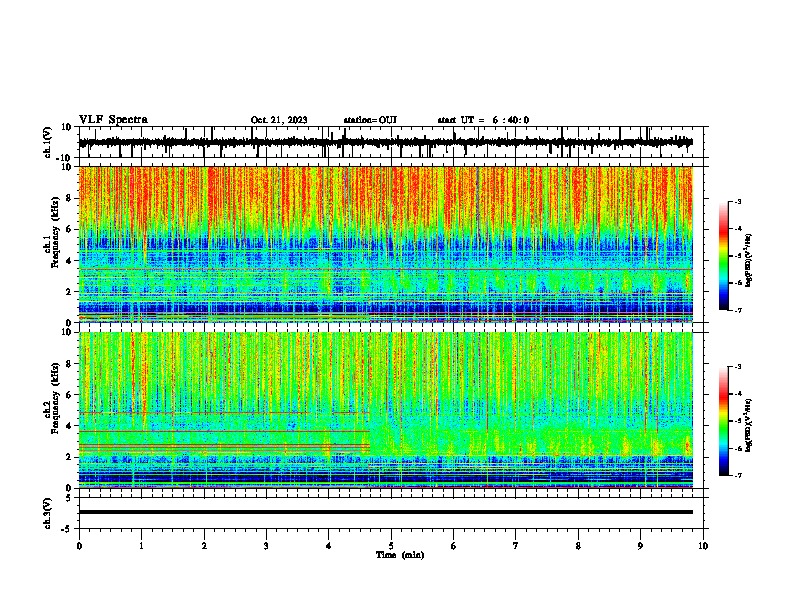Click time axis tick label "8"
The image size is (792, 612).
(x=578, y=546)
